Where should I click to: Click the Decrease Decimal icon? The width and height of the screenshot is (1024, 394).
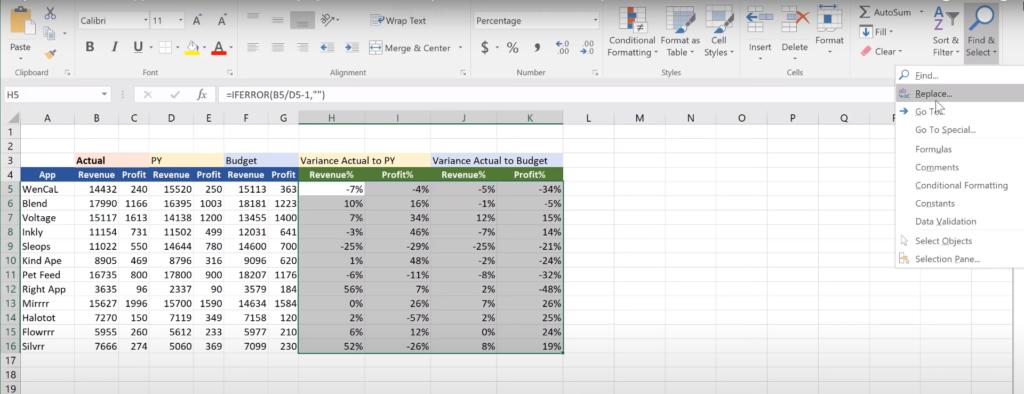(x=587, y=48)
